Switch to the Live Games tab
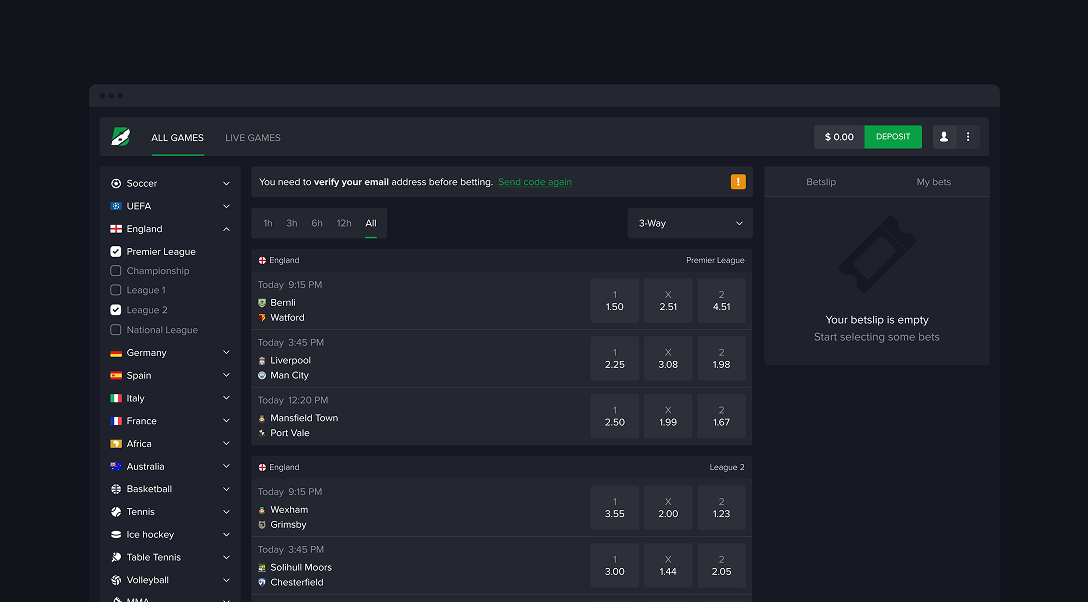 click(x=253, y=138)
